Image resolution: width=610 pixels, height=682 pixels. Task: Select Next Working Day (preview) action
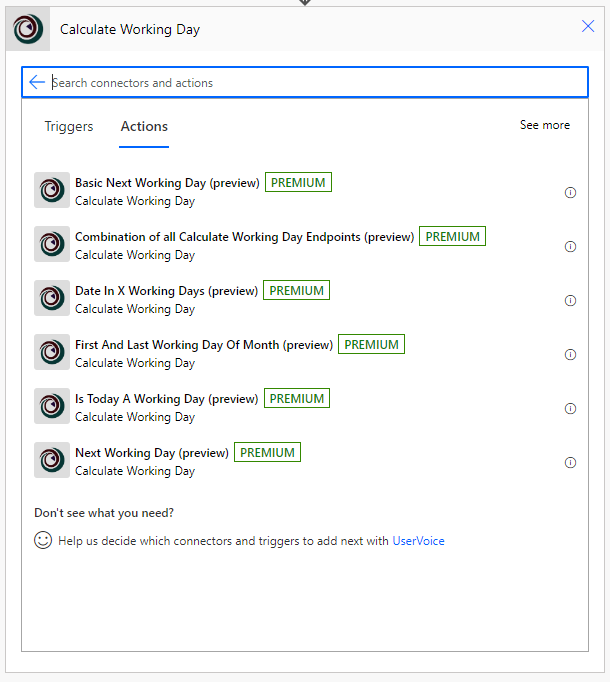point(152,453)
